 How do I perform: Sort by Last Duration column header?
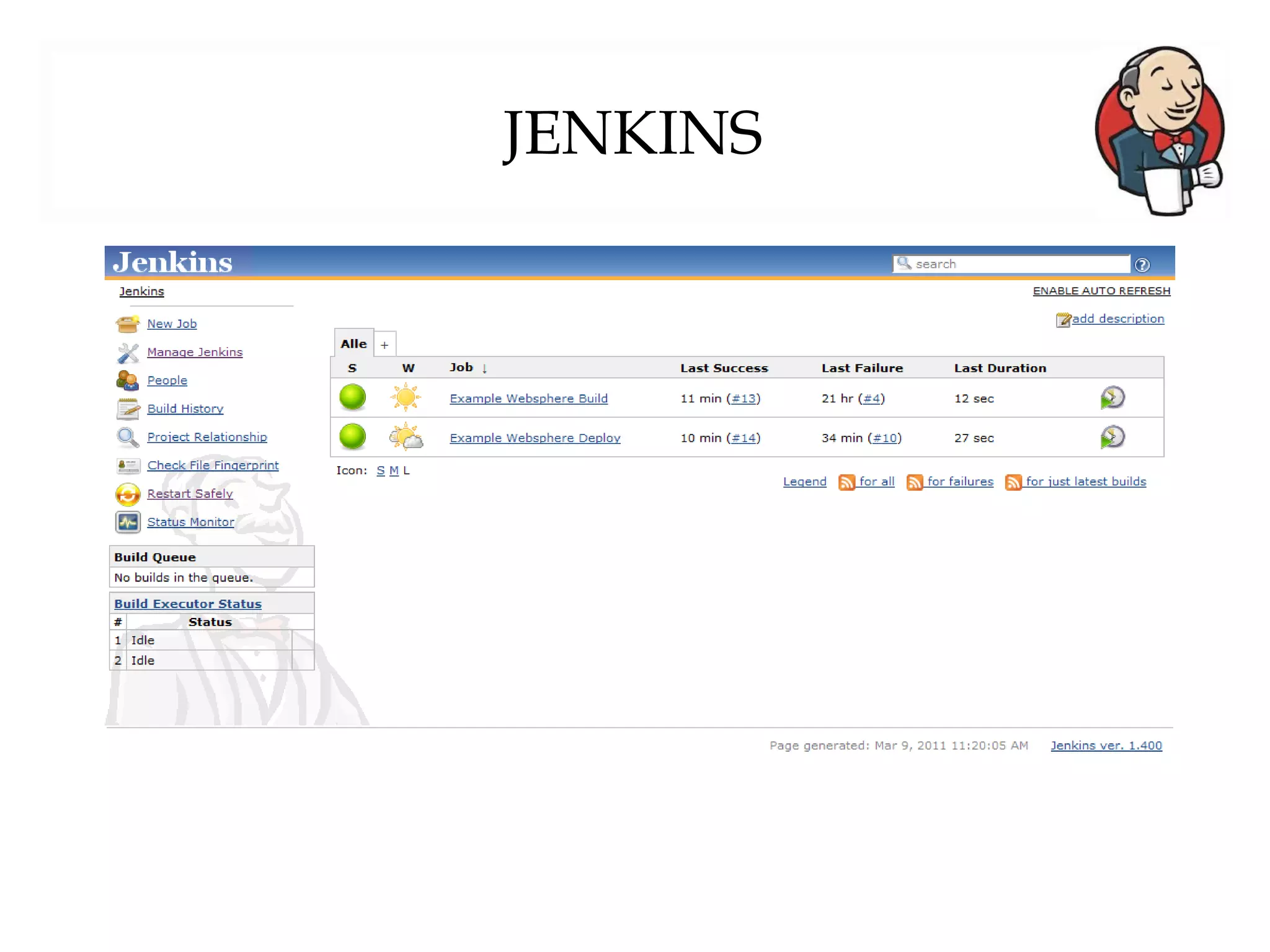point(1000,368)
